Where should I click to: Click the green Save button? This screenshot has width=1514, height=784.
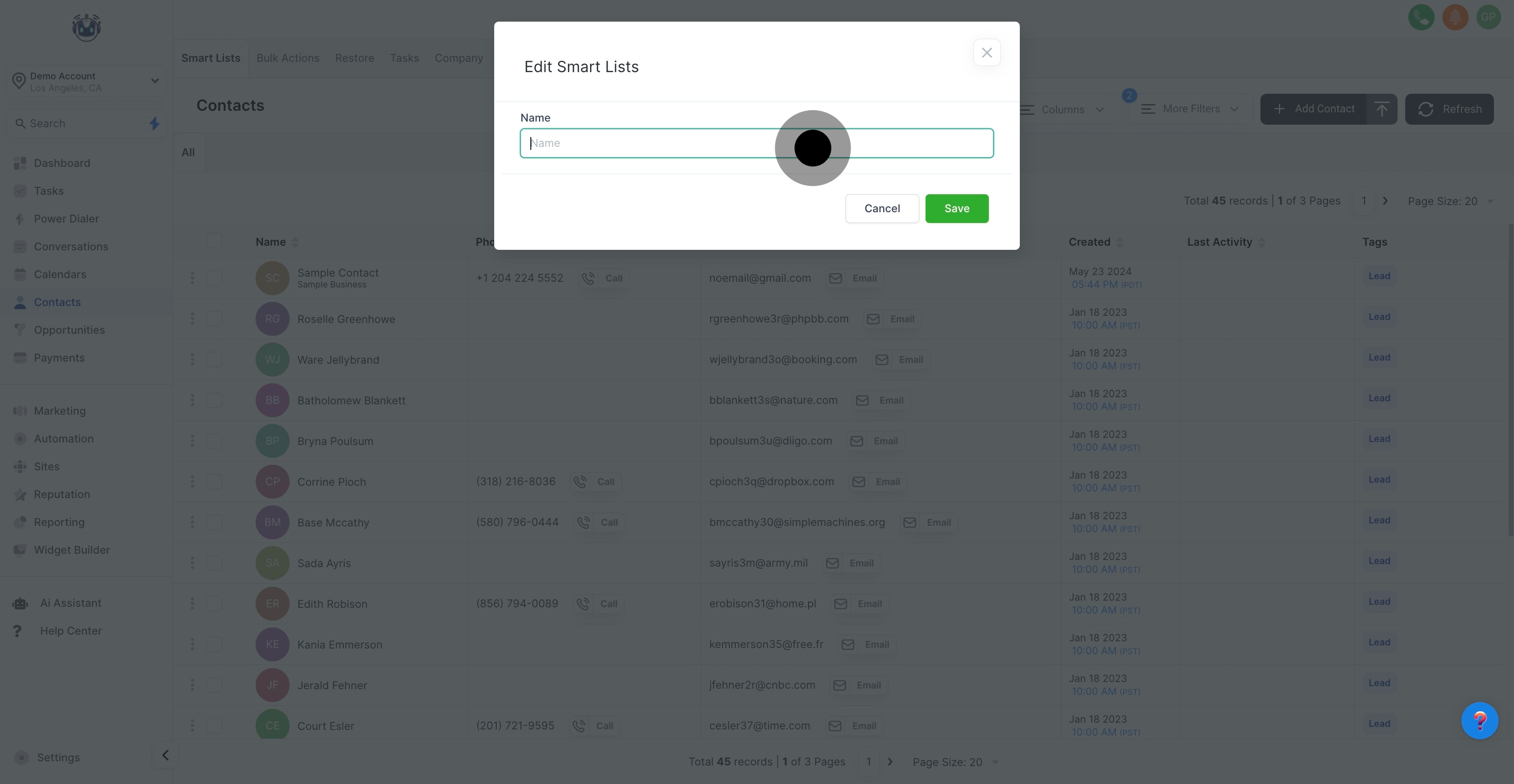(956, 209)
